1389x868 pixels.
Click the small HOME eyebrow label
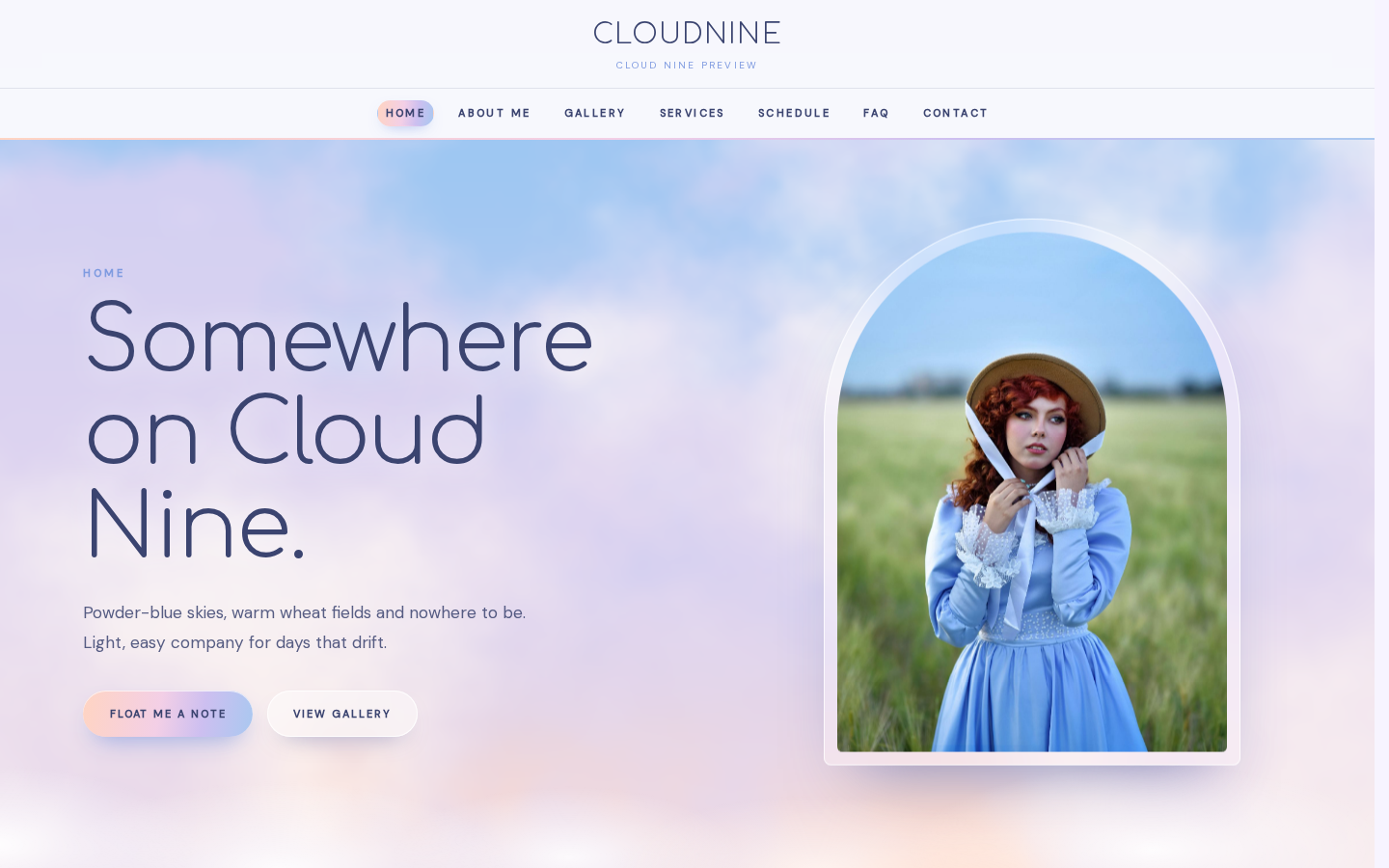click(x=104, y=273)
